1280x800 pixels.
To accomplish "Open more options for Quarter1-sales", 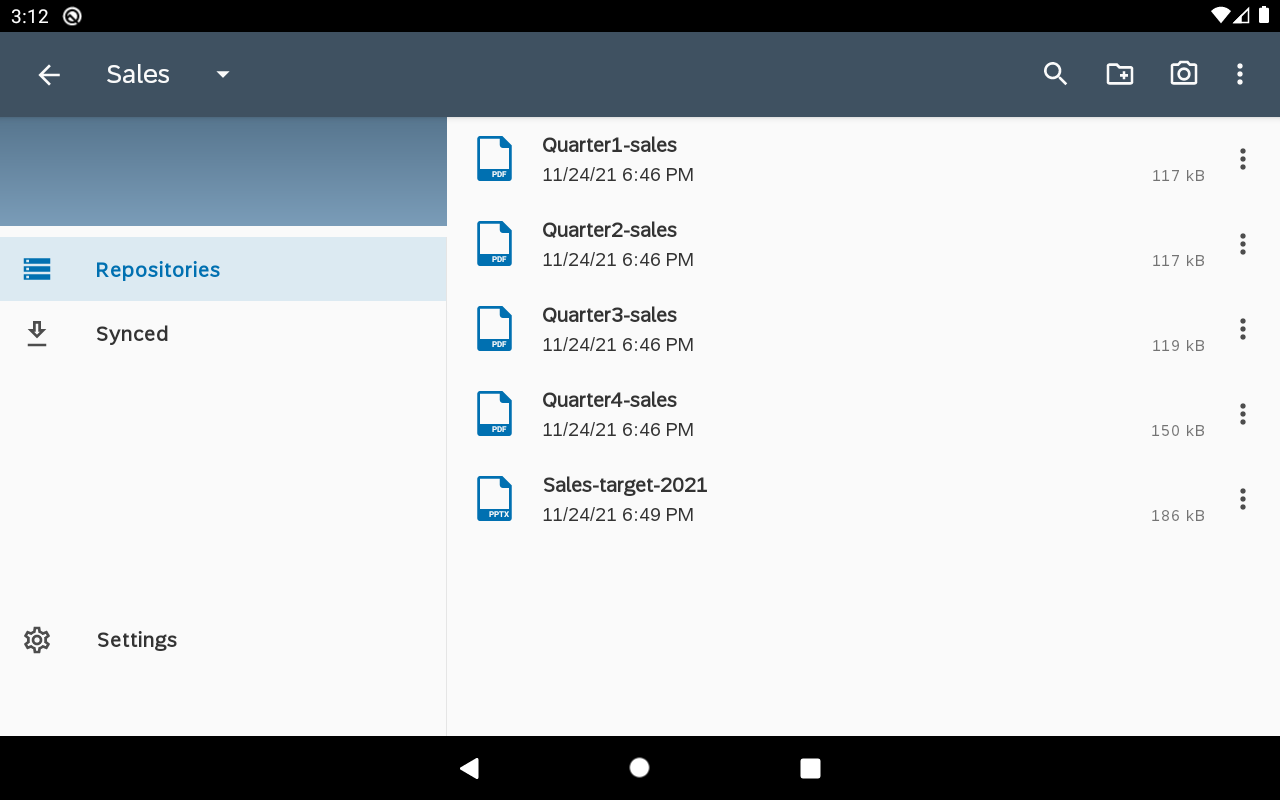I will [x=1243, y=159].
